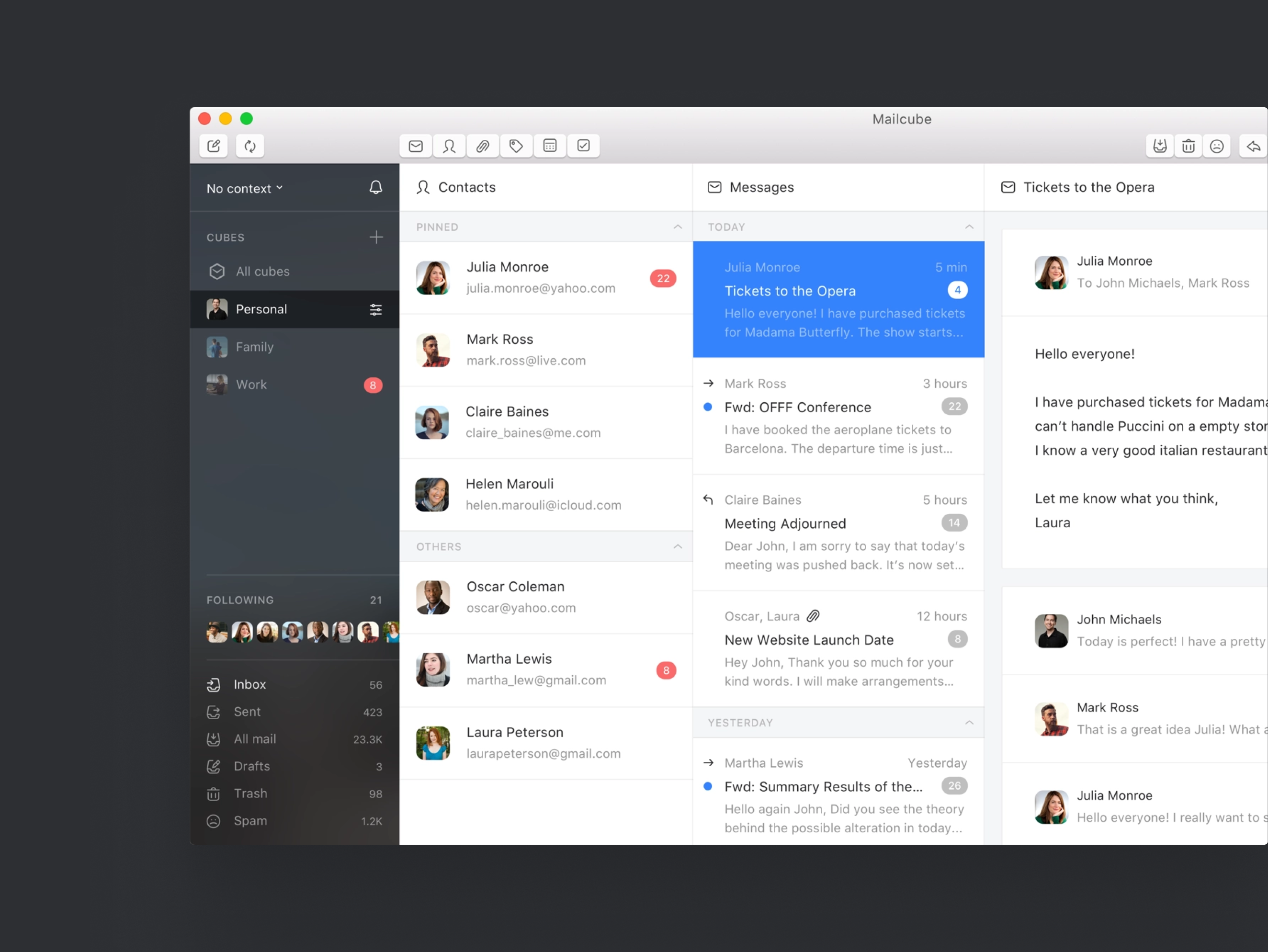The width and height of the screenshot is (1268, 952).
Task: Open the Fwd: Summary Results message
Action: (838, 791)
